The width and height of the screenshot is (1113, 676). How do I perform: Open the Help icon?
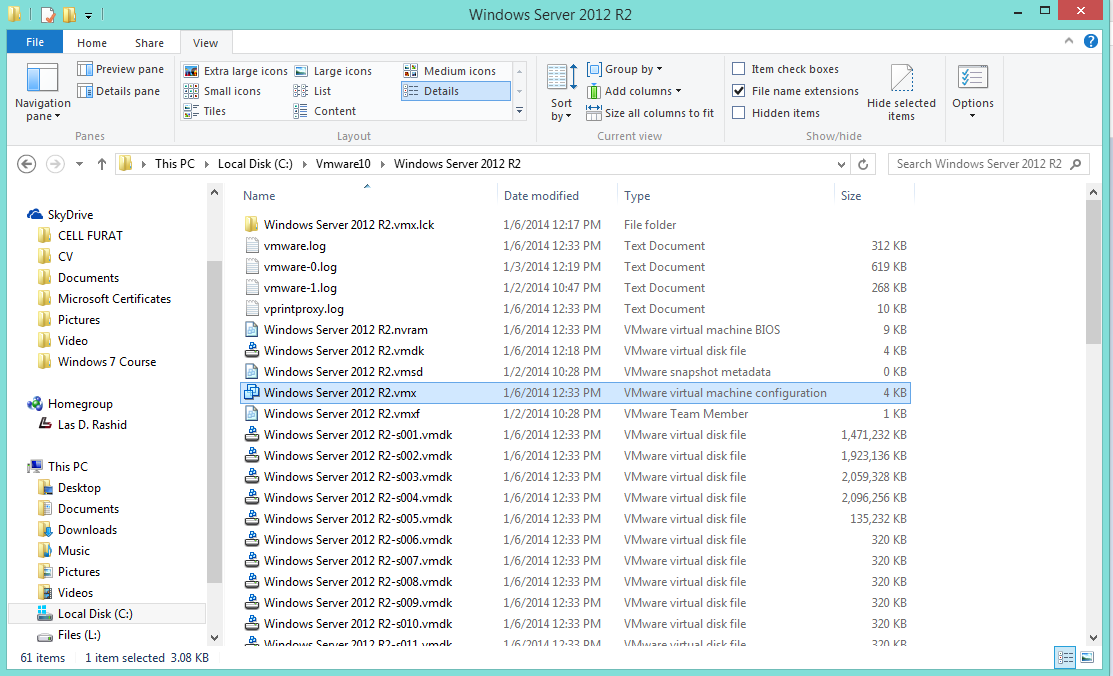pyautogui.click(x=1091, y=41)
